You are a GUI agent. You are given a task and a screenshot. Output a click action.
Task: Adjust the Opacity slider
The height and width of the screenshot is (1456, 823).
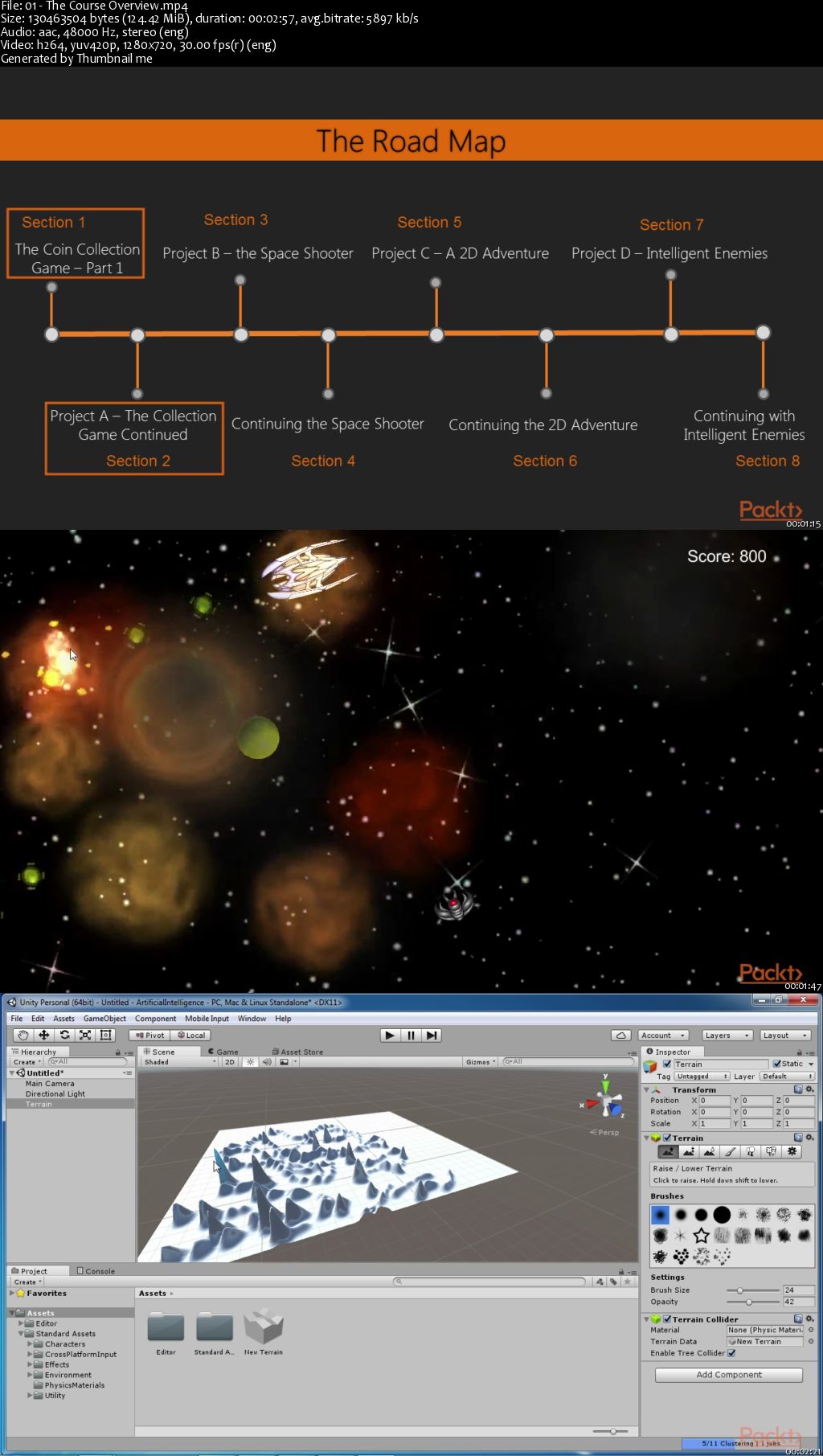[752, 1302]
